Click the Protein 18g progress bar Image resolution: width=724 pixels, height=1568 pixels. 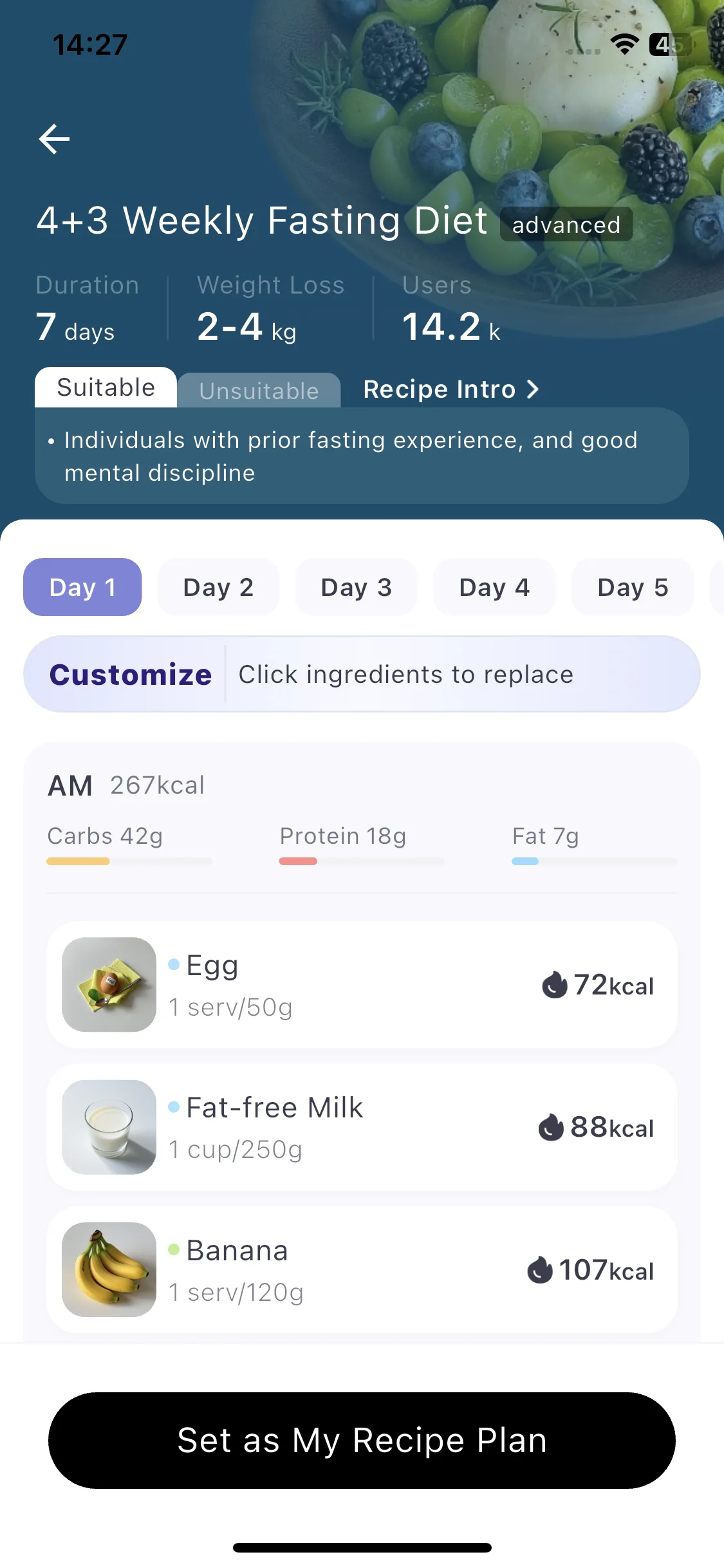point(362,861)
